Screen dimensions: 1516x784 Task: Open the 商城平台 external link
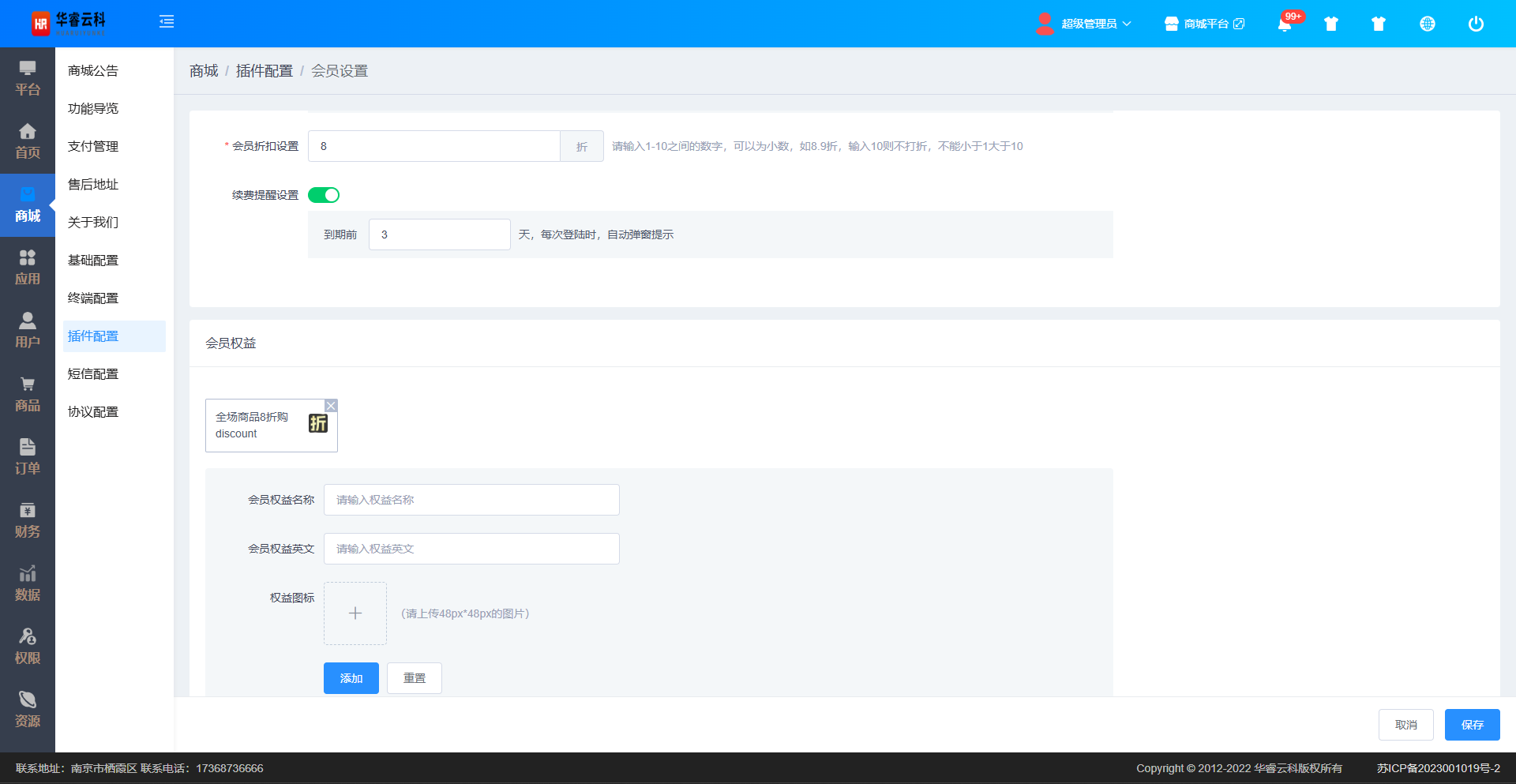[1205, 24]
